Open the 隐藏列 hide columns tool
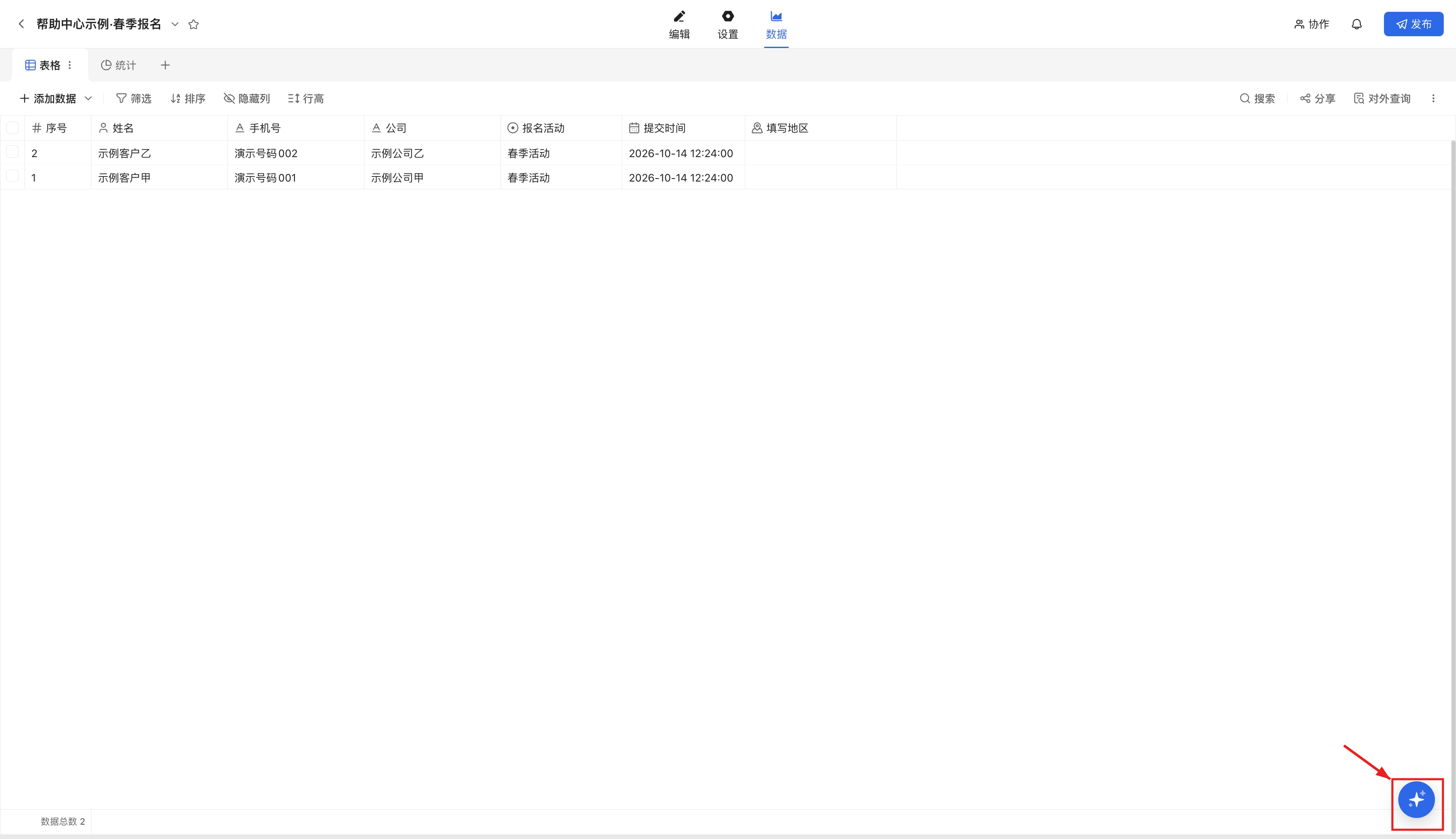The height and width of the screenshot is (839, 1456). pyautogui.click(x=247, y=99)
